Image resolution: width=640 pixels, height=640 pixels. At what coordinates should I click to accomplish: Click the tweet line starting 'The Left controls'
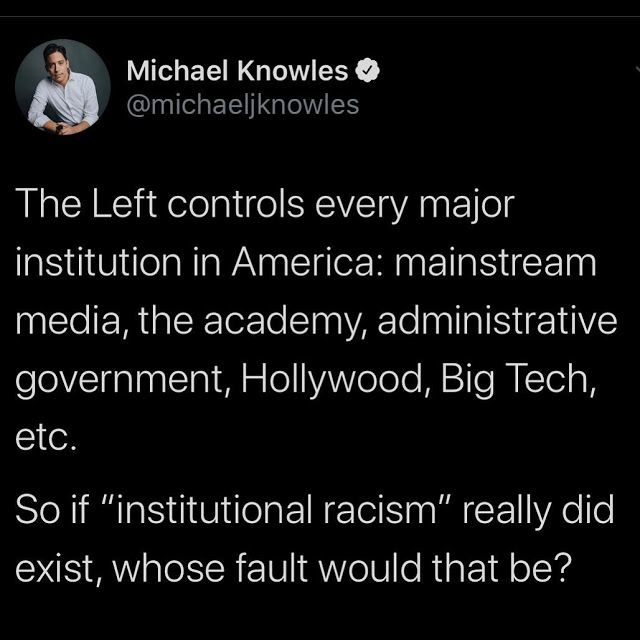click(x=264, y=206)
